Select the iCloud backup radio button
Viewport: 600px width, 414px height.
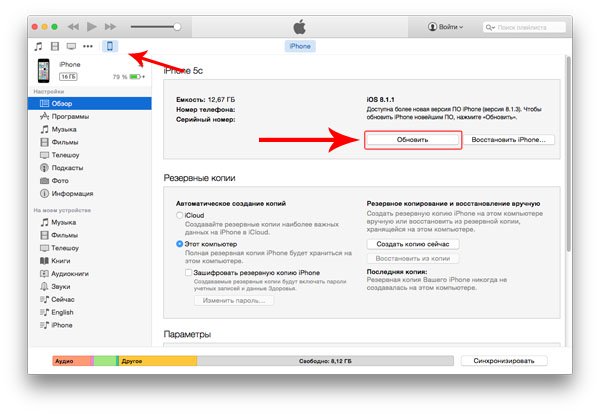click(179, 215)
